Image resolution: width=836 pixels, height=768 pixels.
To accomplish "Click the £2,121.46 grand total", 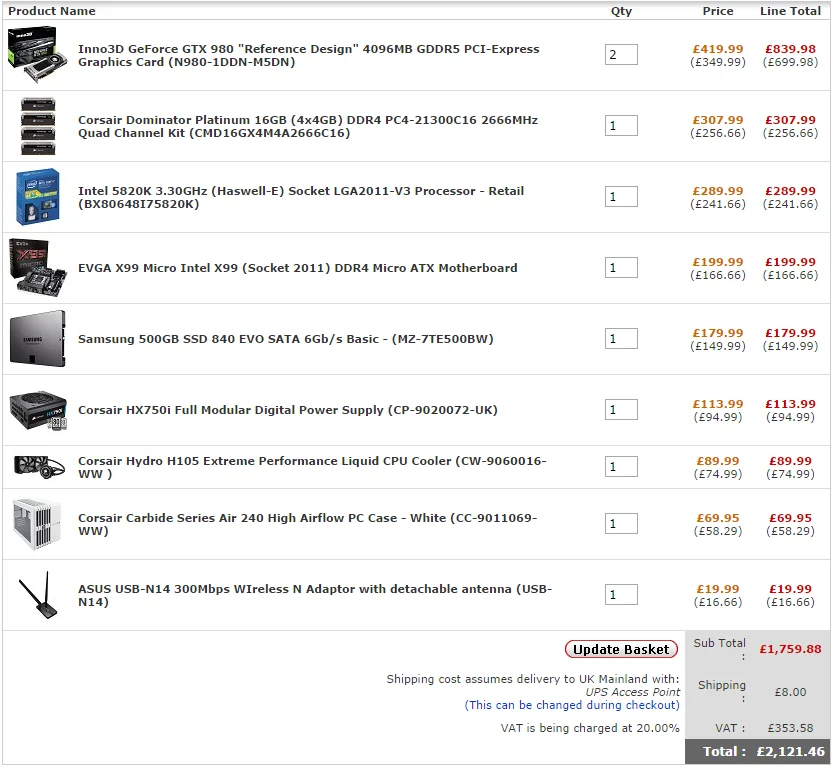I will (x=791, y=751).
